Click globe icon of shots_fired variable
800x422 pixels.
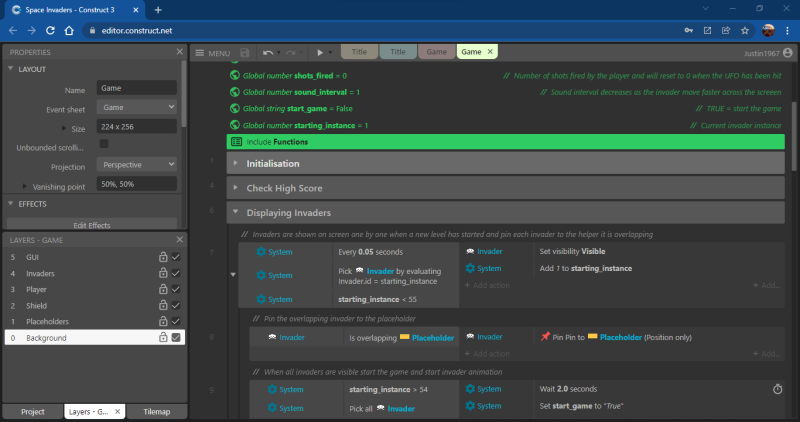point(235,75)
